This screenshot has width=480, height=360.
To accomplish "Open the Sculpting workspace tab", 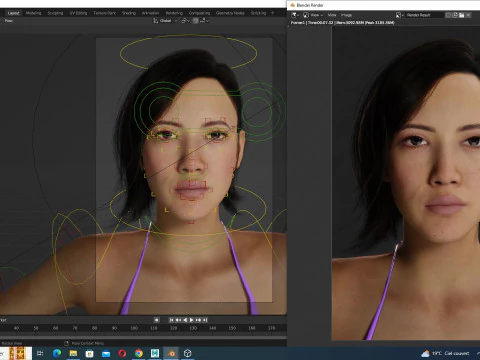I will (x=55, y=13).
